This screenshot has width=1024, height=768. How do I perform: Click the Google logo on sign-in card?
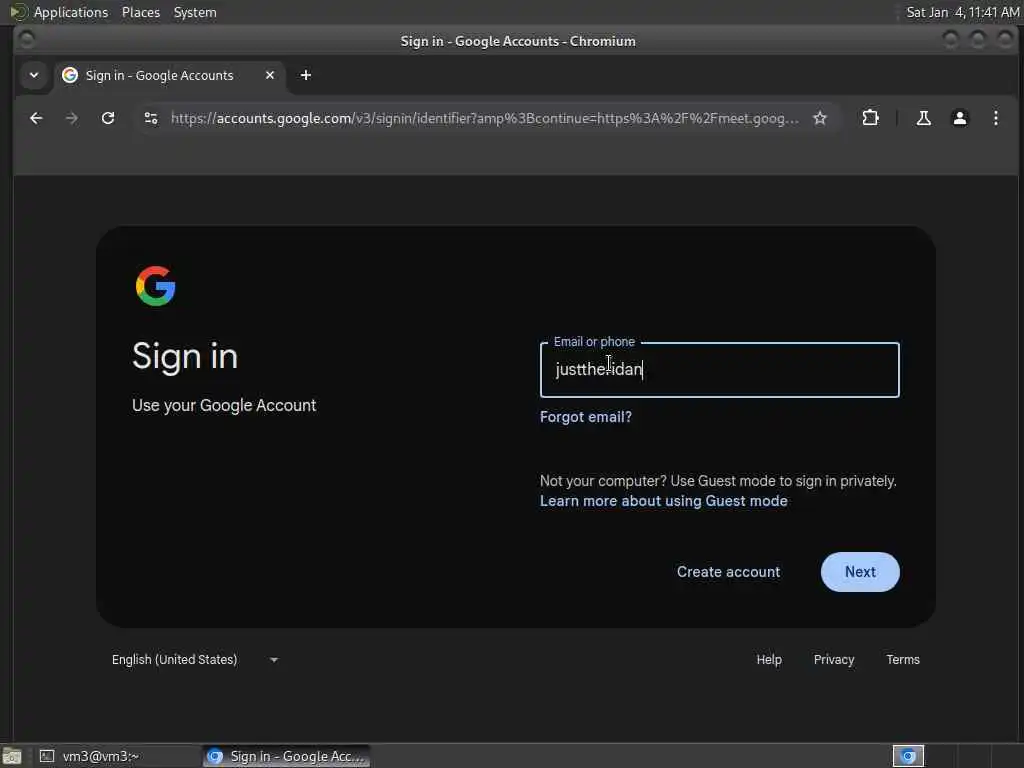coord(155,286)
